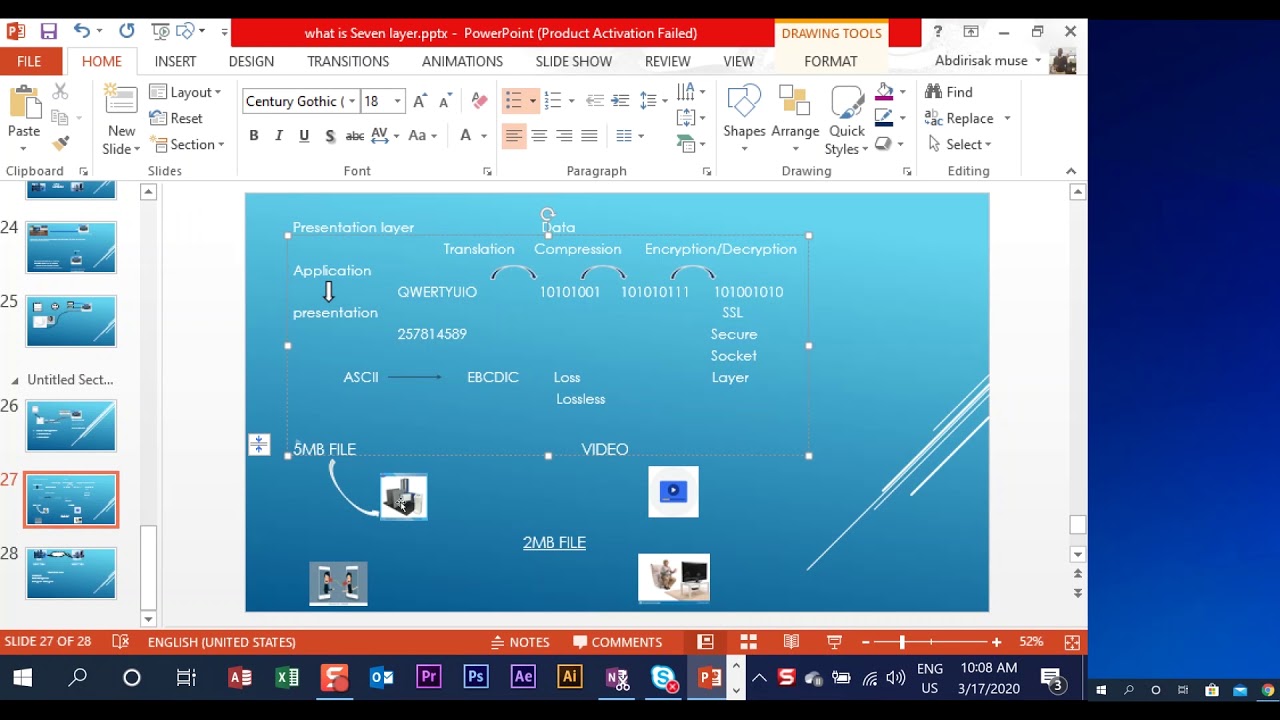Switch to the INSERT tab
Image resolution: width=1280 pixels, height=720 pixels.
(x=175, y=61)
